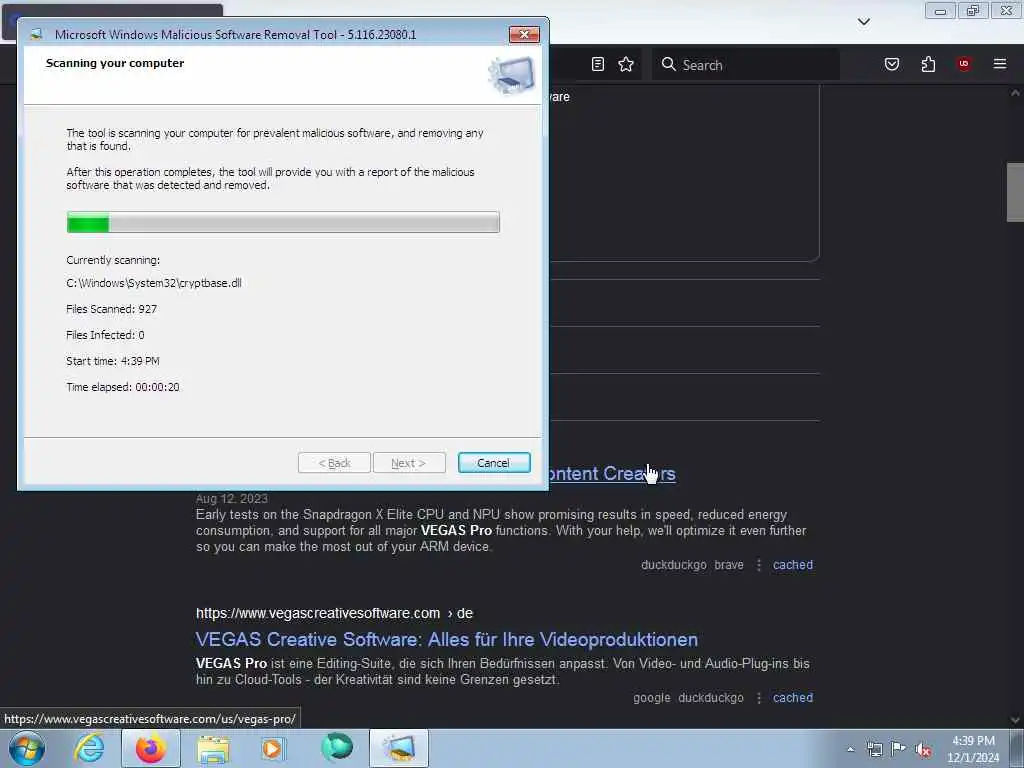Click the Scanning your computer heading

point(115,63)
